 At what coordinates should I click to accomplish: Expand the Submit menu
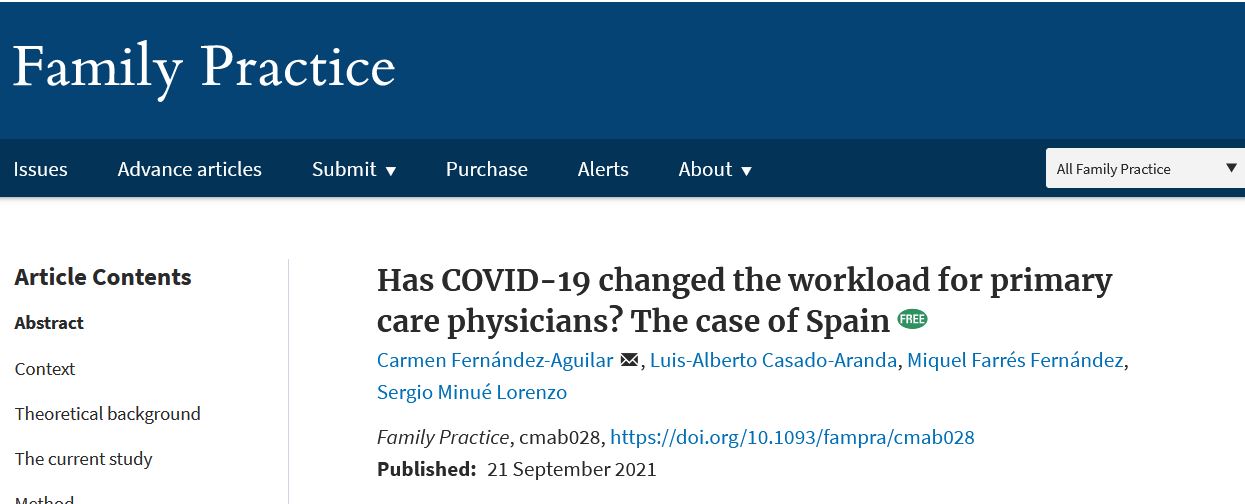point(354,169)
